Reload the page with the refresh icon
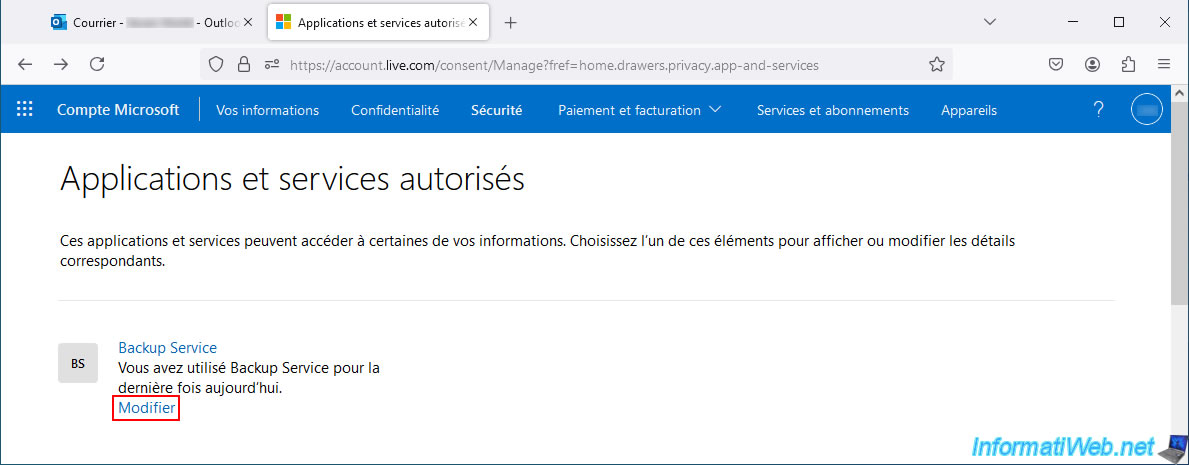 pyautogui.click(x=97, y=64)
